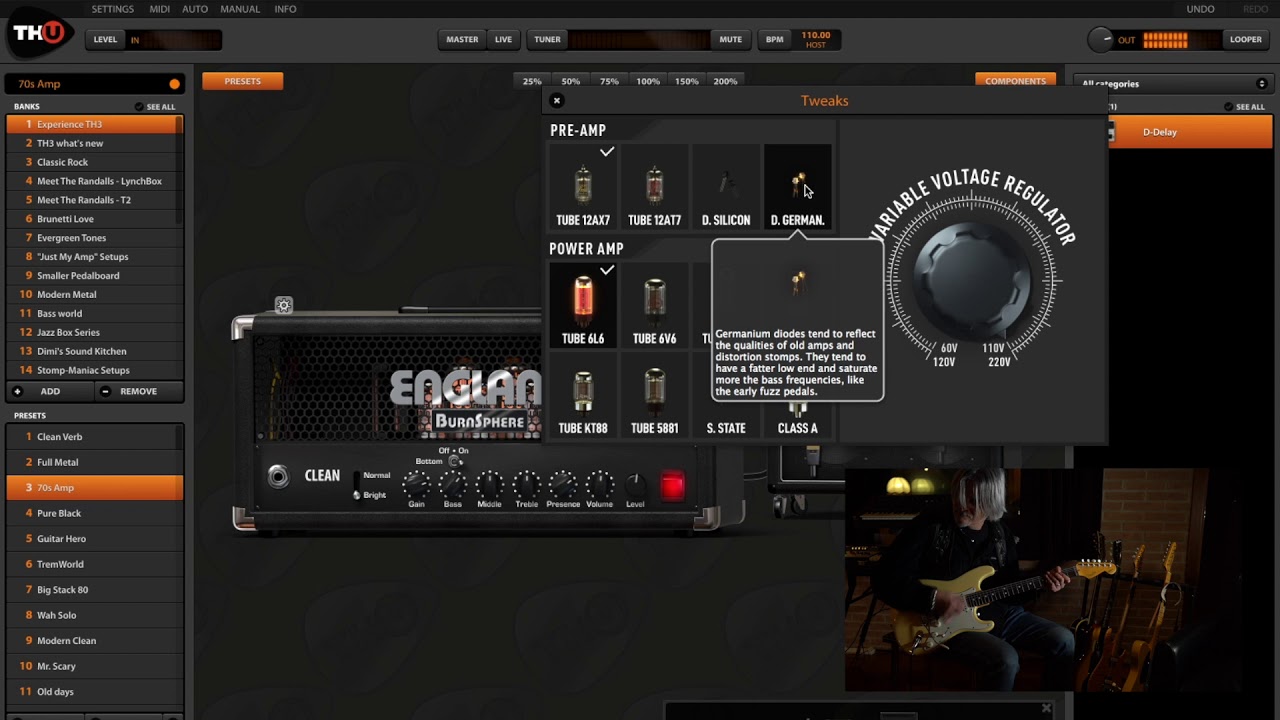Image resolution: width=1280 pixels, height=720 pixels.
Task: Choose the D. Silicon diode icon
Action: 726,185
